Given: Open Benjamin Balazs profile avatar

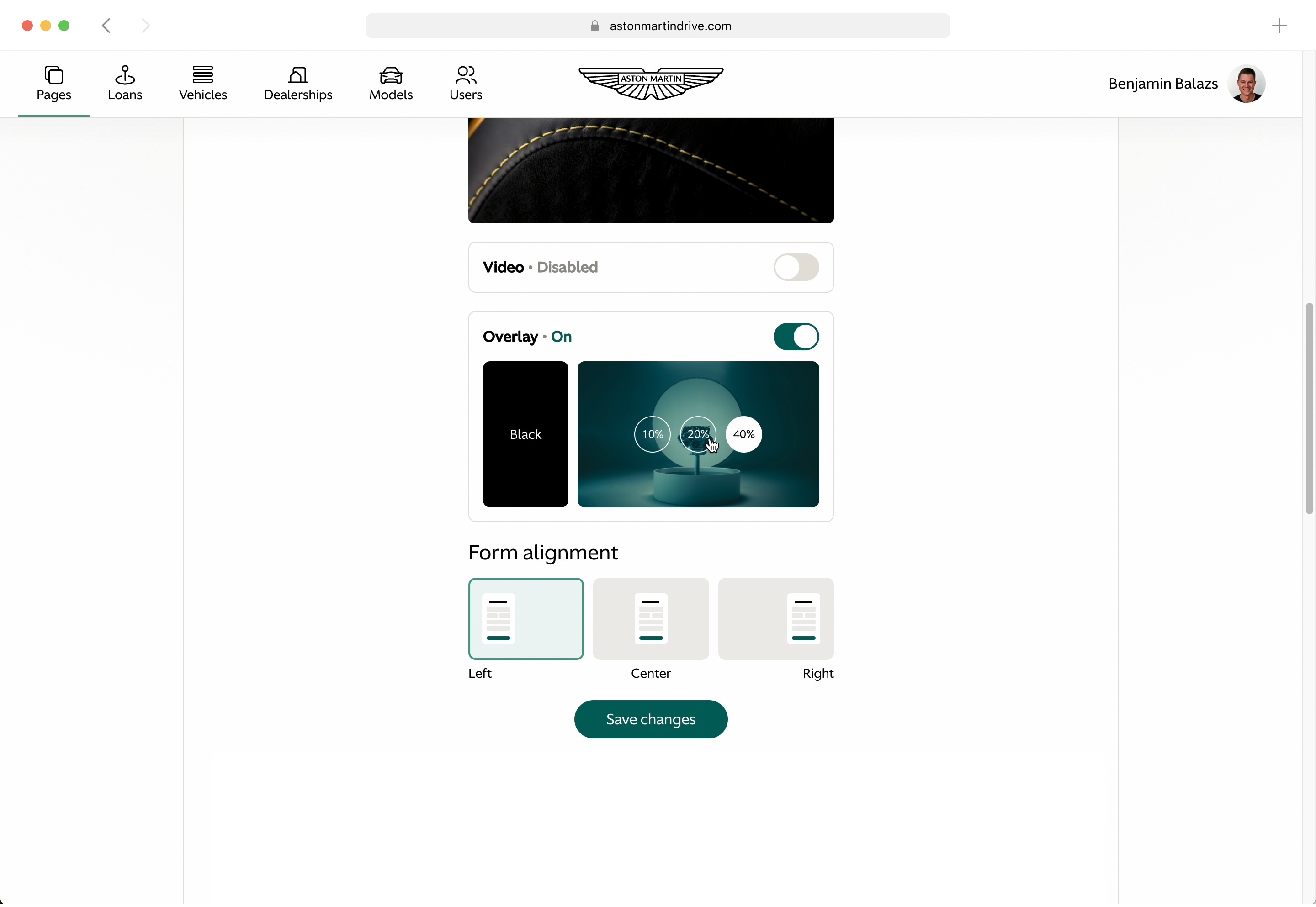Looking at the screenshot, I should pos(1246,84).
